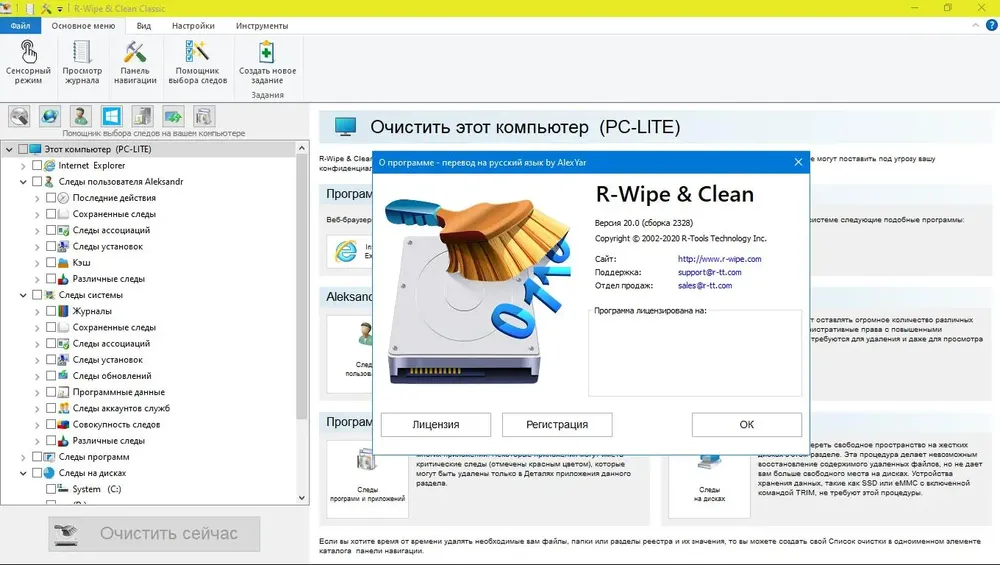Screen dimensions: 1000x565
Task: Click the licensed-to text box
Action: pos(695,353)
